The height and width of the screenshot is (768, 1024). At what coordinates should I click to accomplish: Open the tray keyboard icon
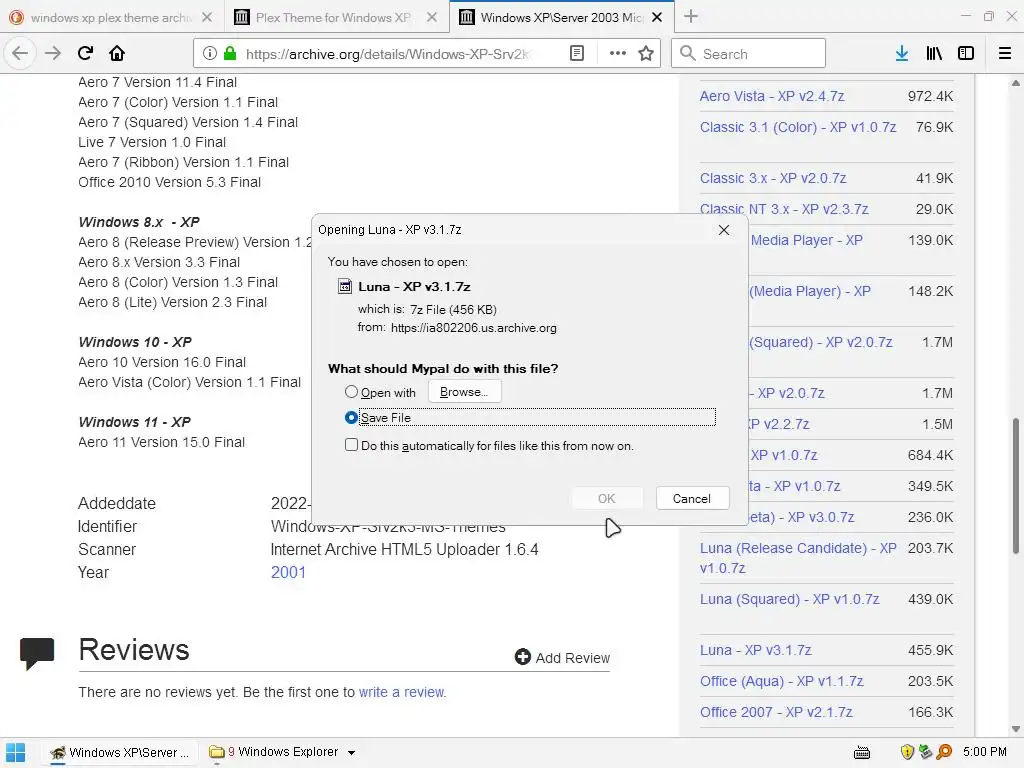(862, 753)
